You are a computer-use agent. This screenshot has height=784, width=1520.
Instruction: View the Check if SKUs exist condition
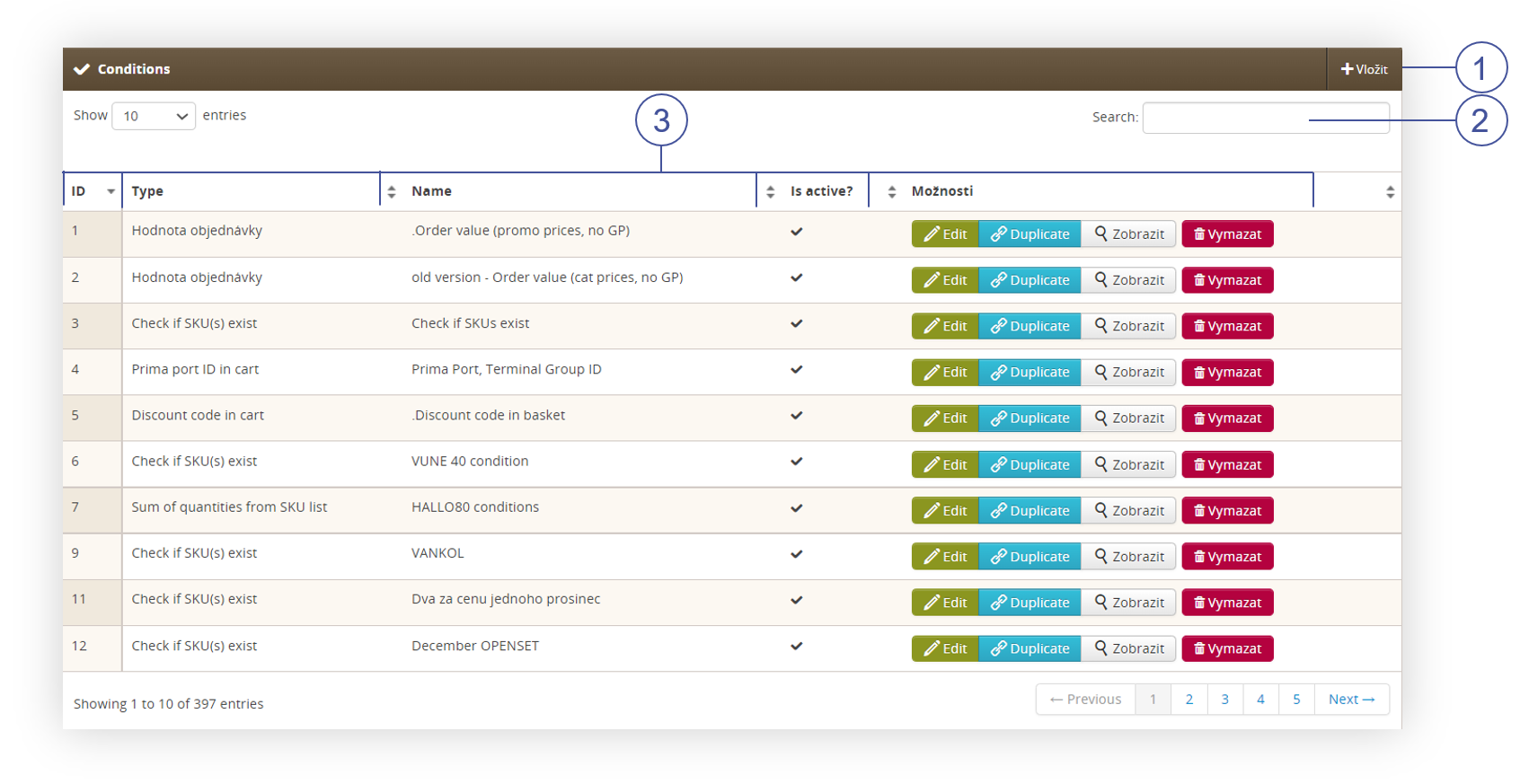click(1128, 326)
